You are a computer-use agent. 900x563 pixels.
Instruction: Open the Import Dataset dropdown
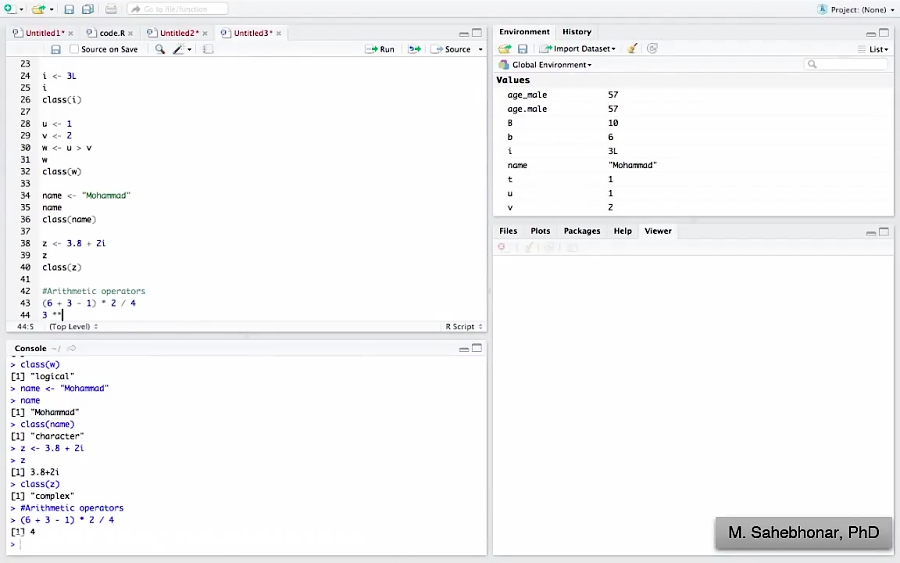(577, 49)
